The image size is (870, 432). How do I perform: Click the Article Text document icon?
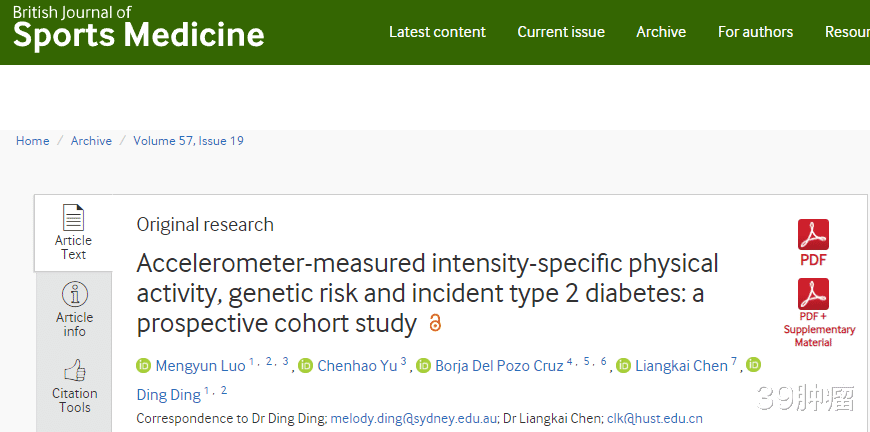73,218
